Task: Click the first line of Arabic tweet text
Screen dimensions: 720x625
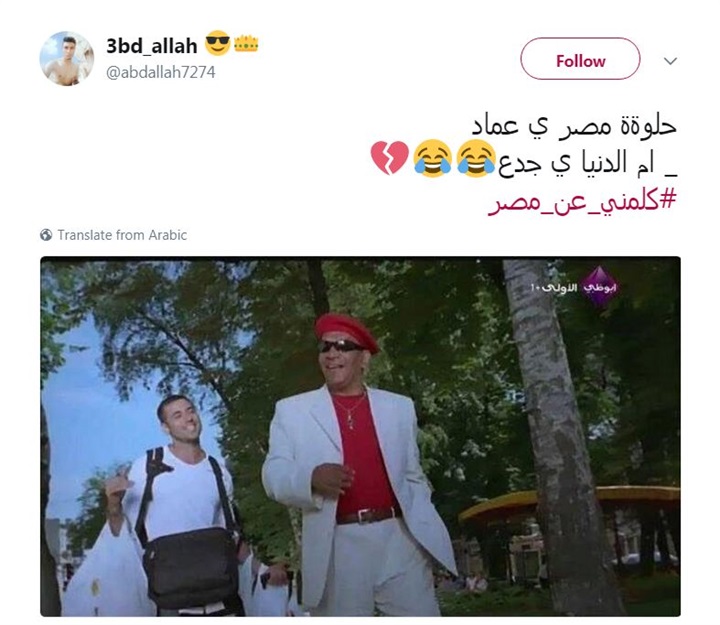Action: pyautogui.click(x=574, y=125)
